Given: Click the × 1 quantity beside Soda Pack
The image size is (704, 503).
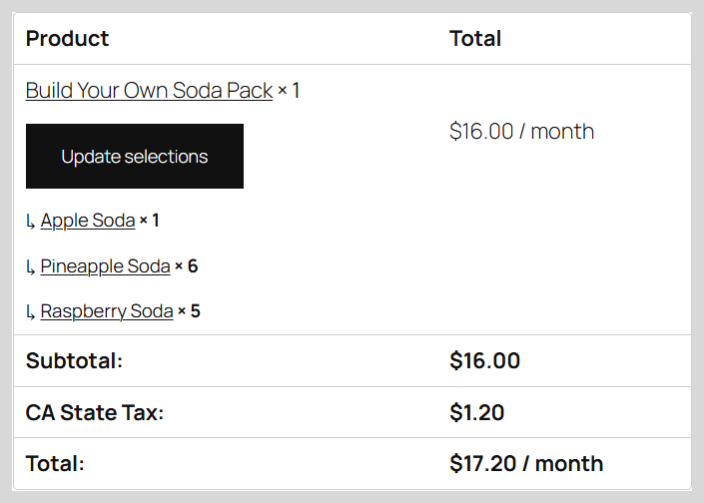Looking at the screenshot, I should [x=289, y=91].
